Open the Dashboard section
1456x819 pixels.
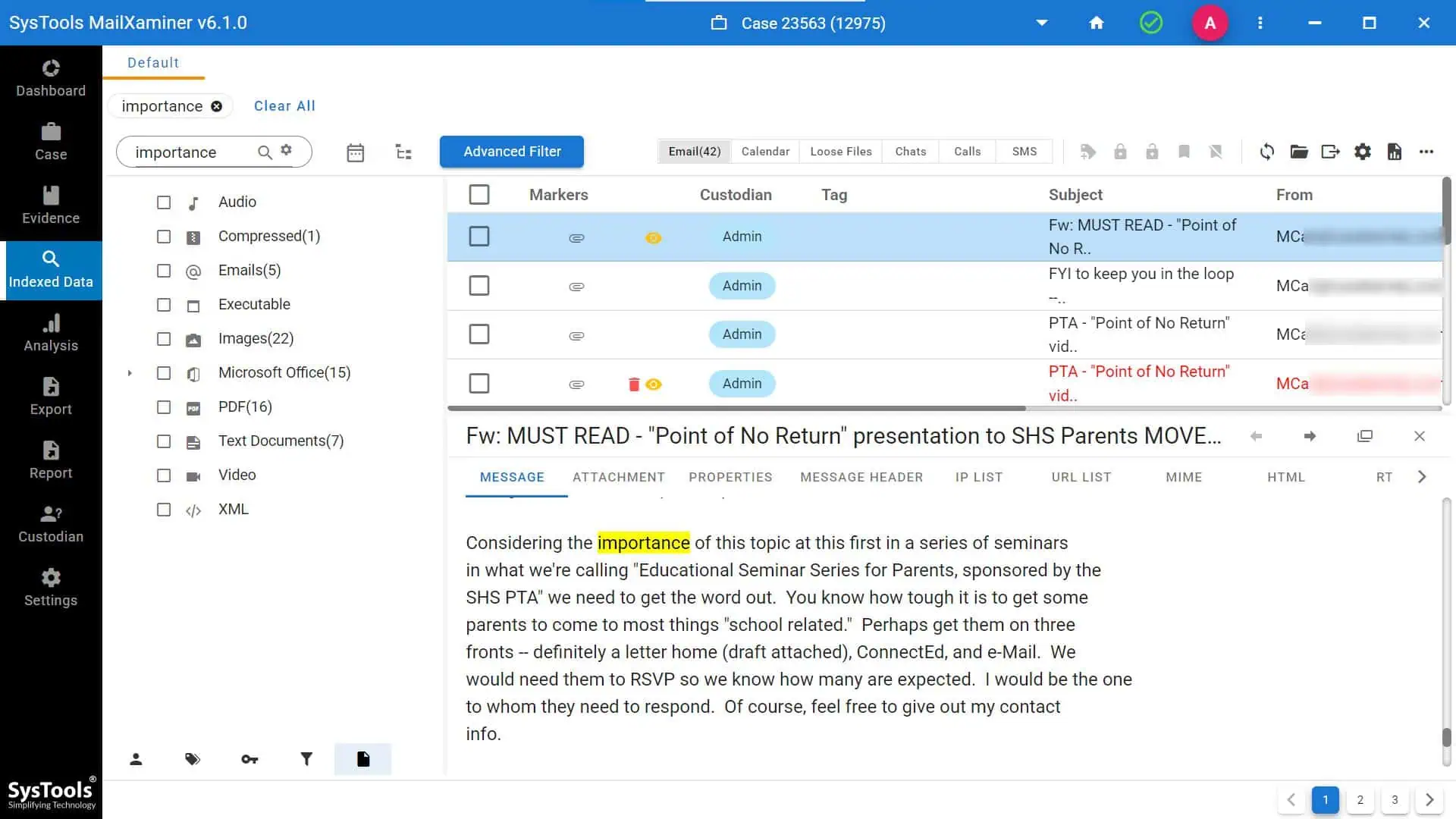(x=51, y=79)
